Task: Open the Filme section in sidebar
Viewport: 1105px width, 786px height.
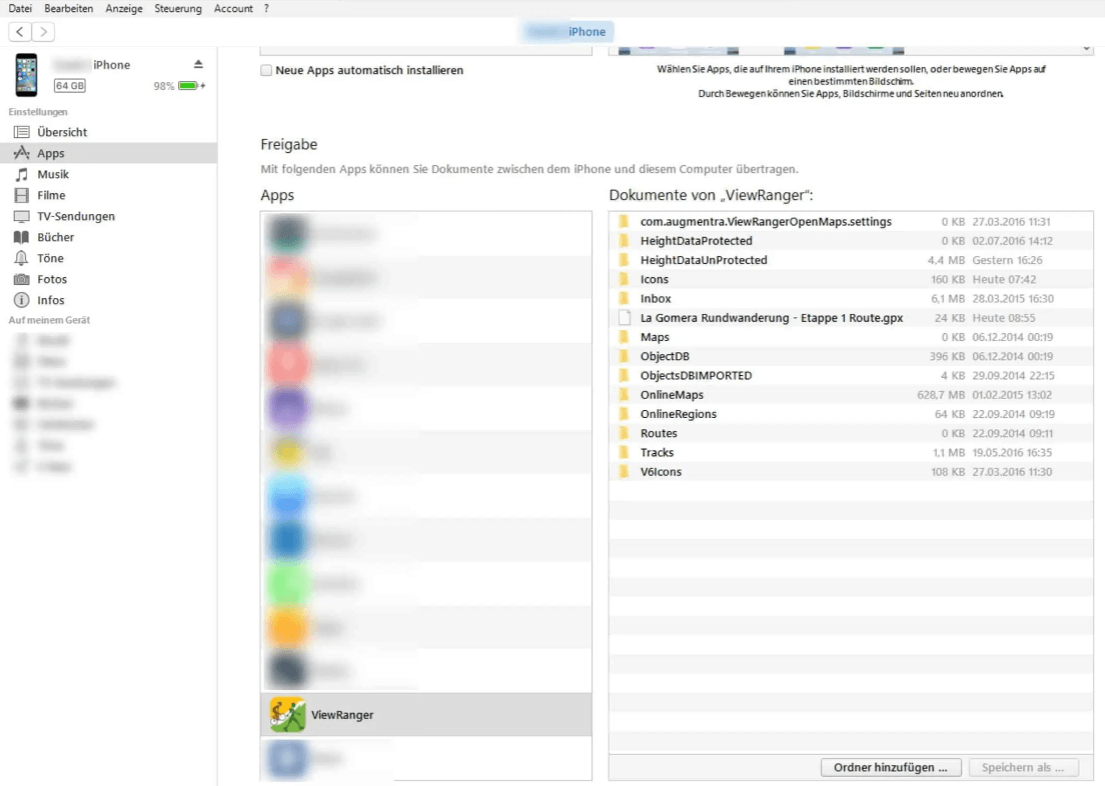Action: pos(51,195)
